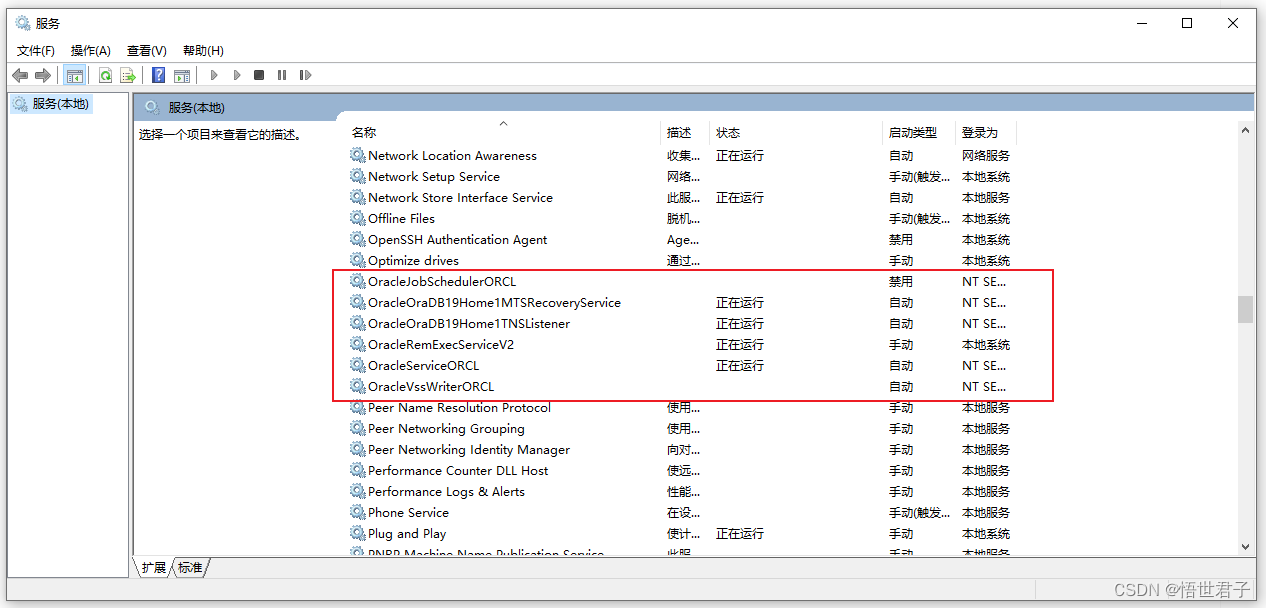Screen dimensions: 1266x608
Task: Select Performance Counter DLL Host row
Action: click(x=682, y=470)
